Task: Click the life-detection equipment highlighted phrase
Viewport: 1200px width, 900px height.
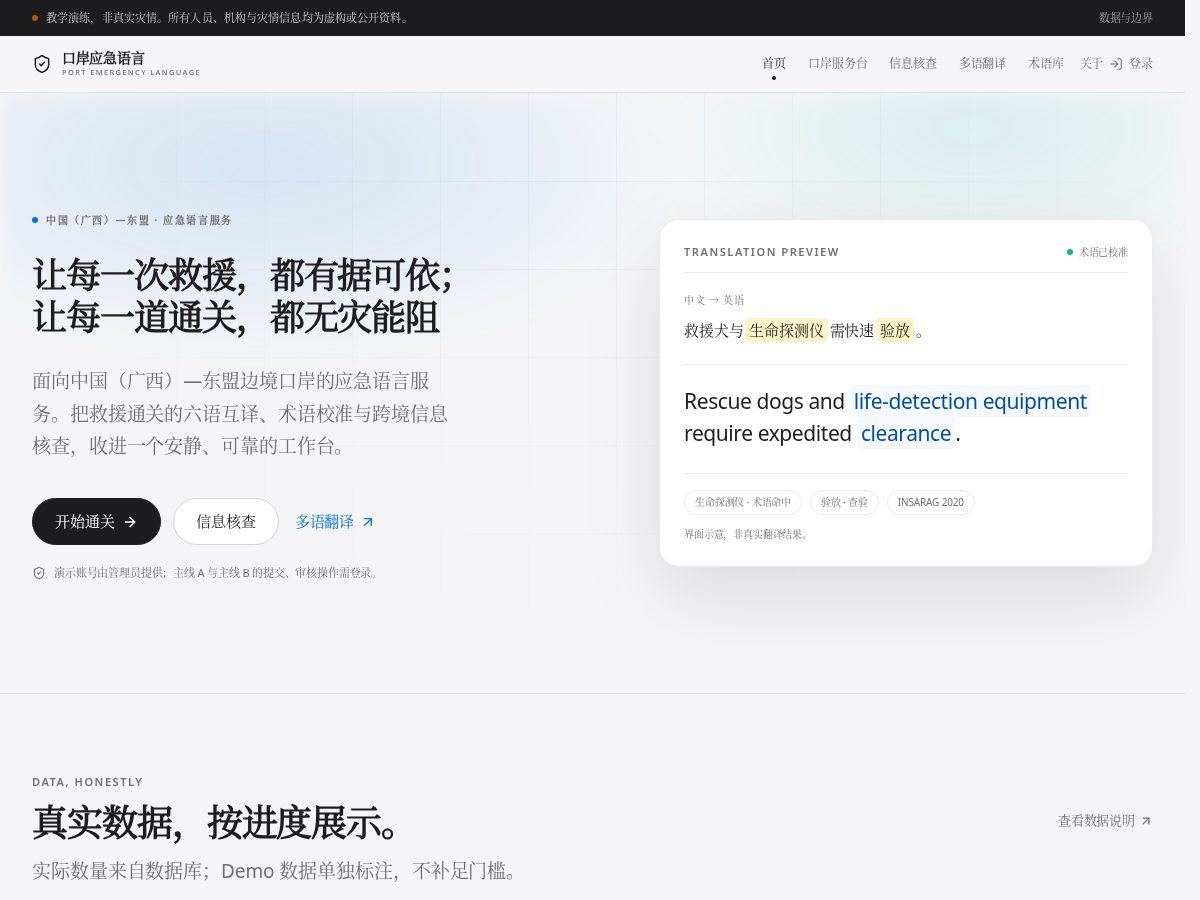Action: 970,401
